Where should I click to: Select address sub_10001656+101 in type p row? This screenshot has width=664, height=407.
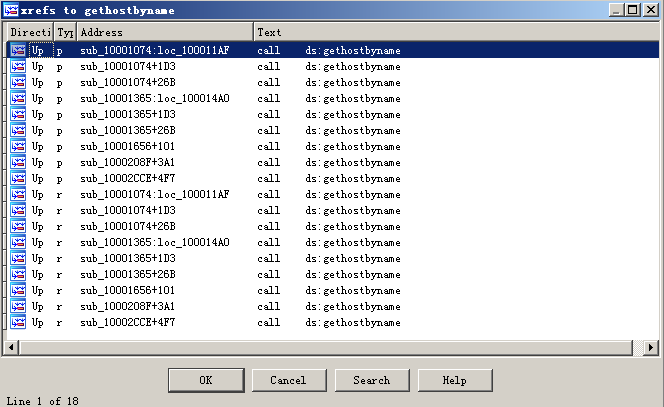[x=127, y=147]
